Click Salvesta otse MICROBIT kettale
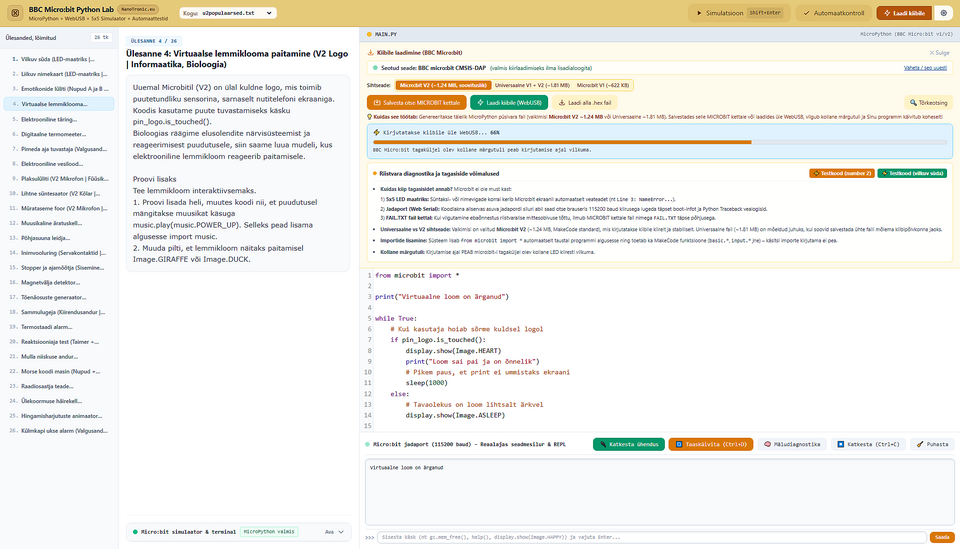This screenshot has width=960, height=549. 416,103
